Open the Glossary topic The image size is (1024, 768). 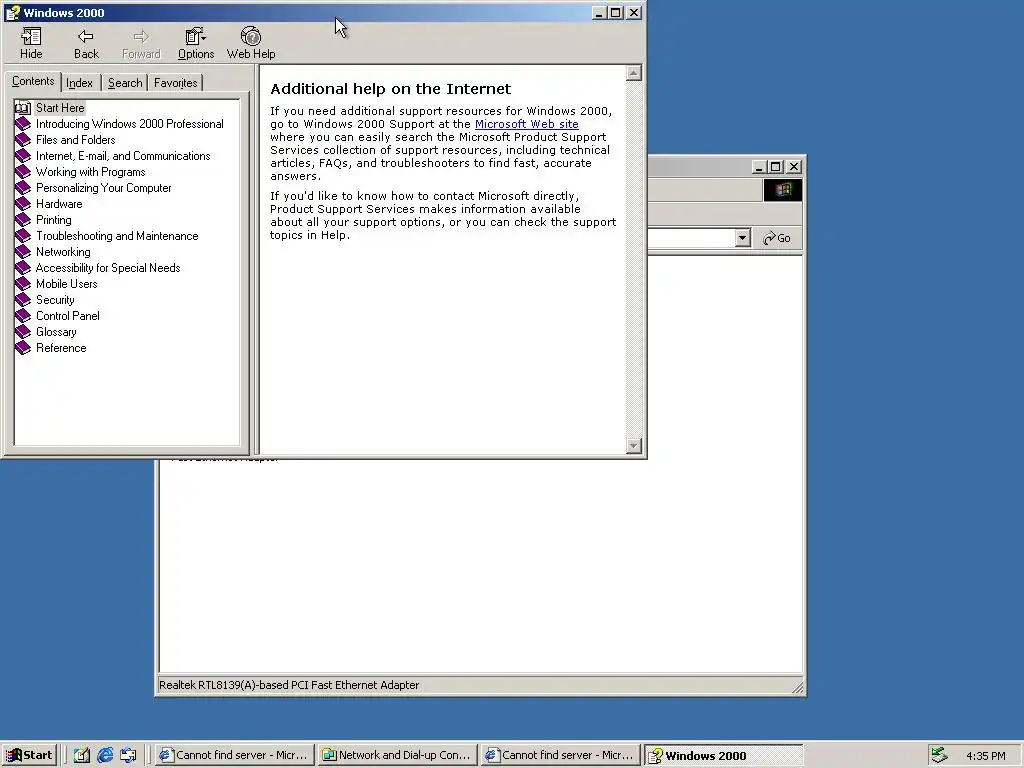(56, 332)
